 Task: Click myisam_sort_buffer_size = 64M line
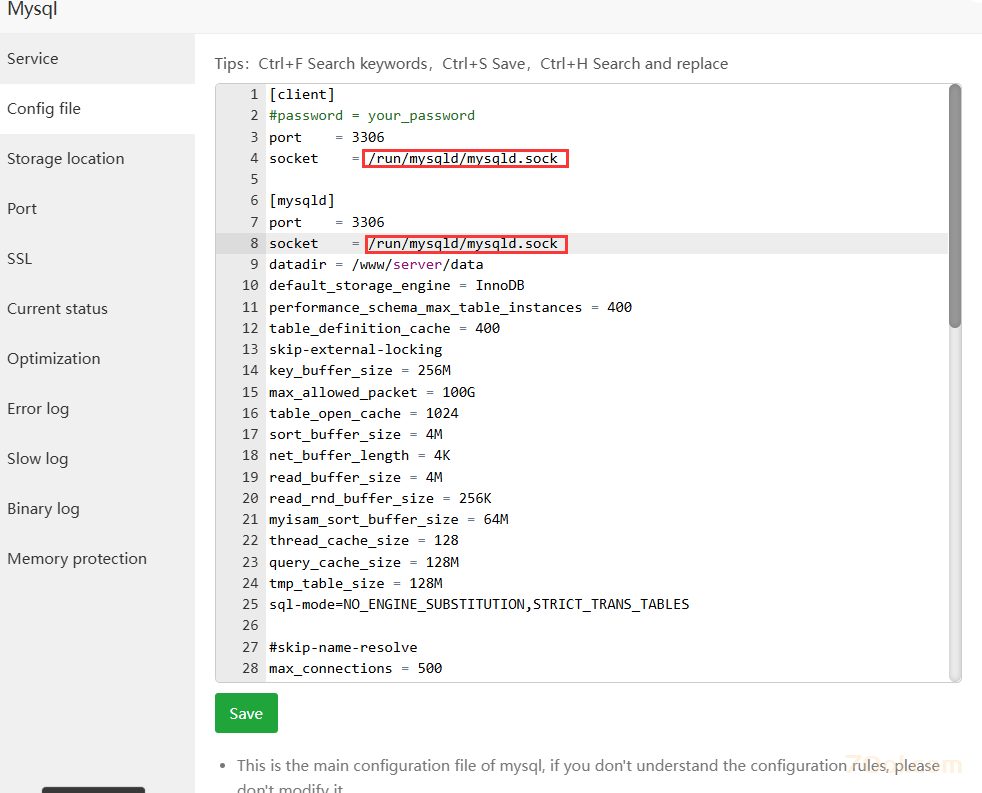pos(389,520)
